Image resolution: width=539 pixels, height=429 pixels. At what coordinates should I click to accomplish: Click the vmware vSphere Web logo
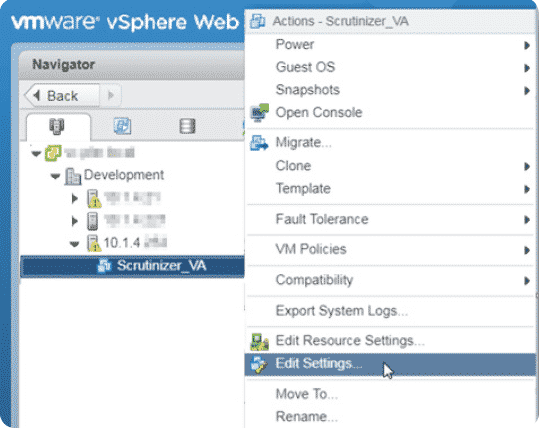pyautogui.click(x=125, y=22)
